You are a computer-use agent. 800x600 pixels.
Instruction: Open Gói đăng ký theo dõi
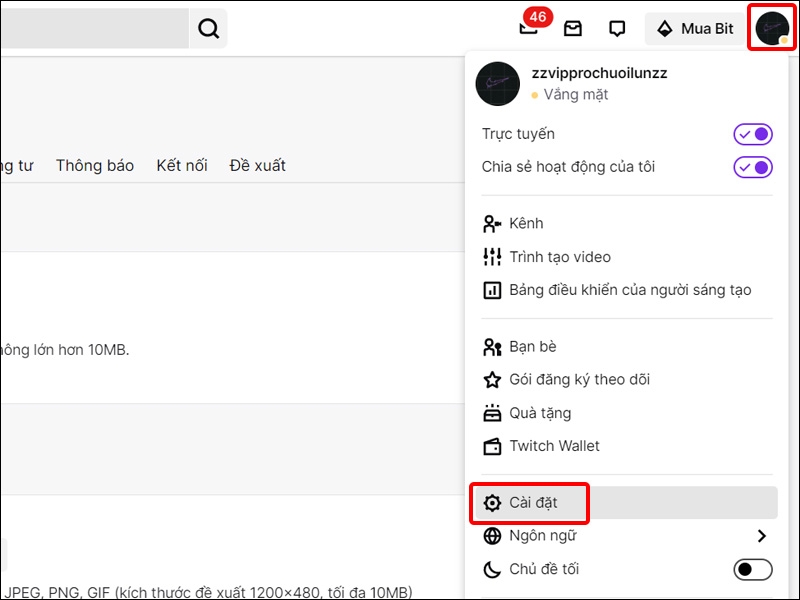(627, 380)
